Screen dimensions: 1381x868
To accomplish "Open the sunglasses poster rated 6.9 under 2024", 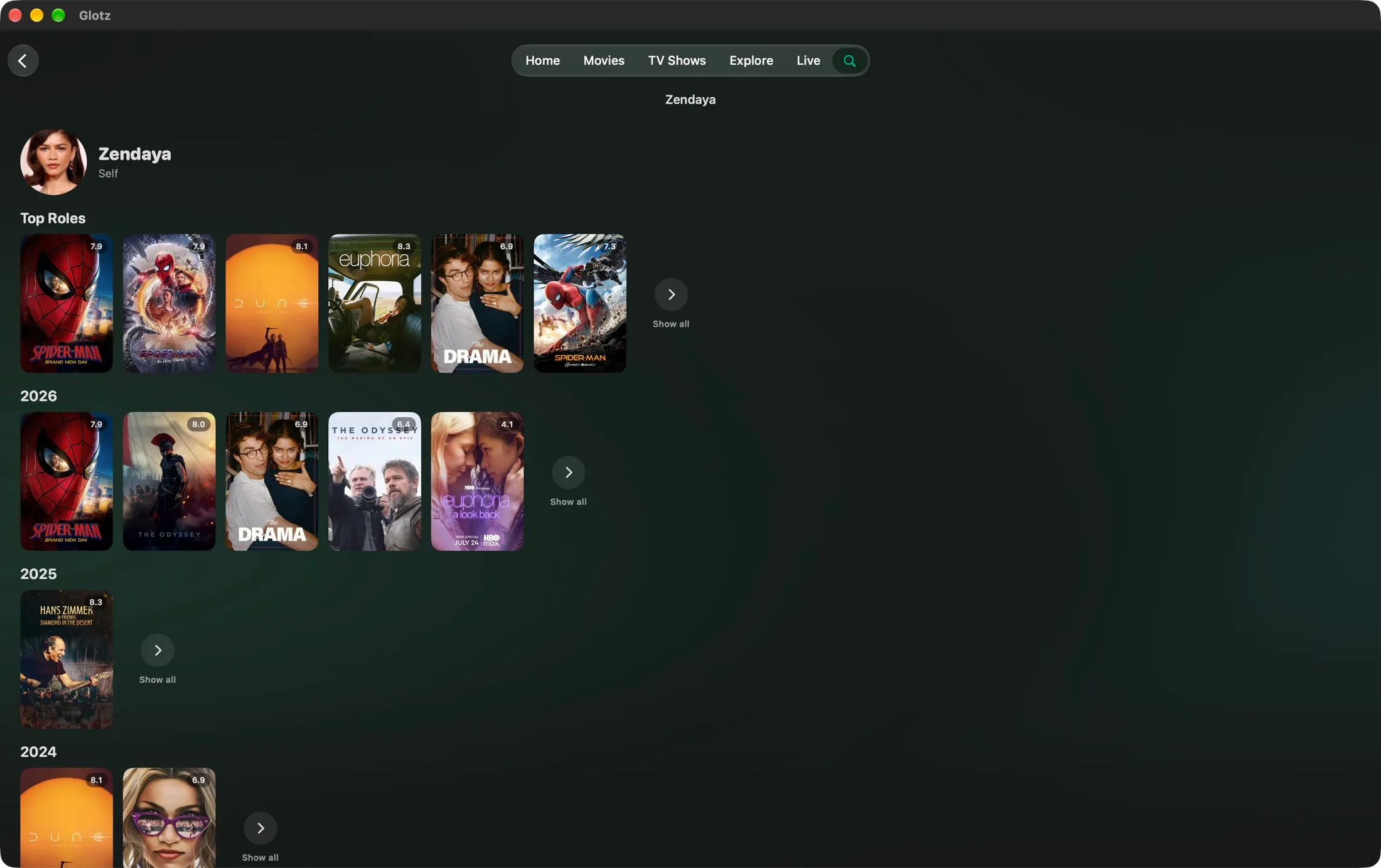I will point(169,818).
